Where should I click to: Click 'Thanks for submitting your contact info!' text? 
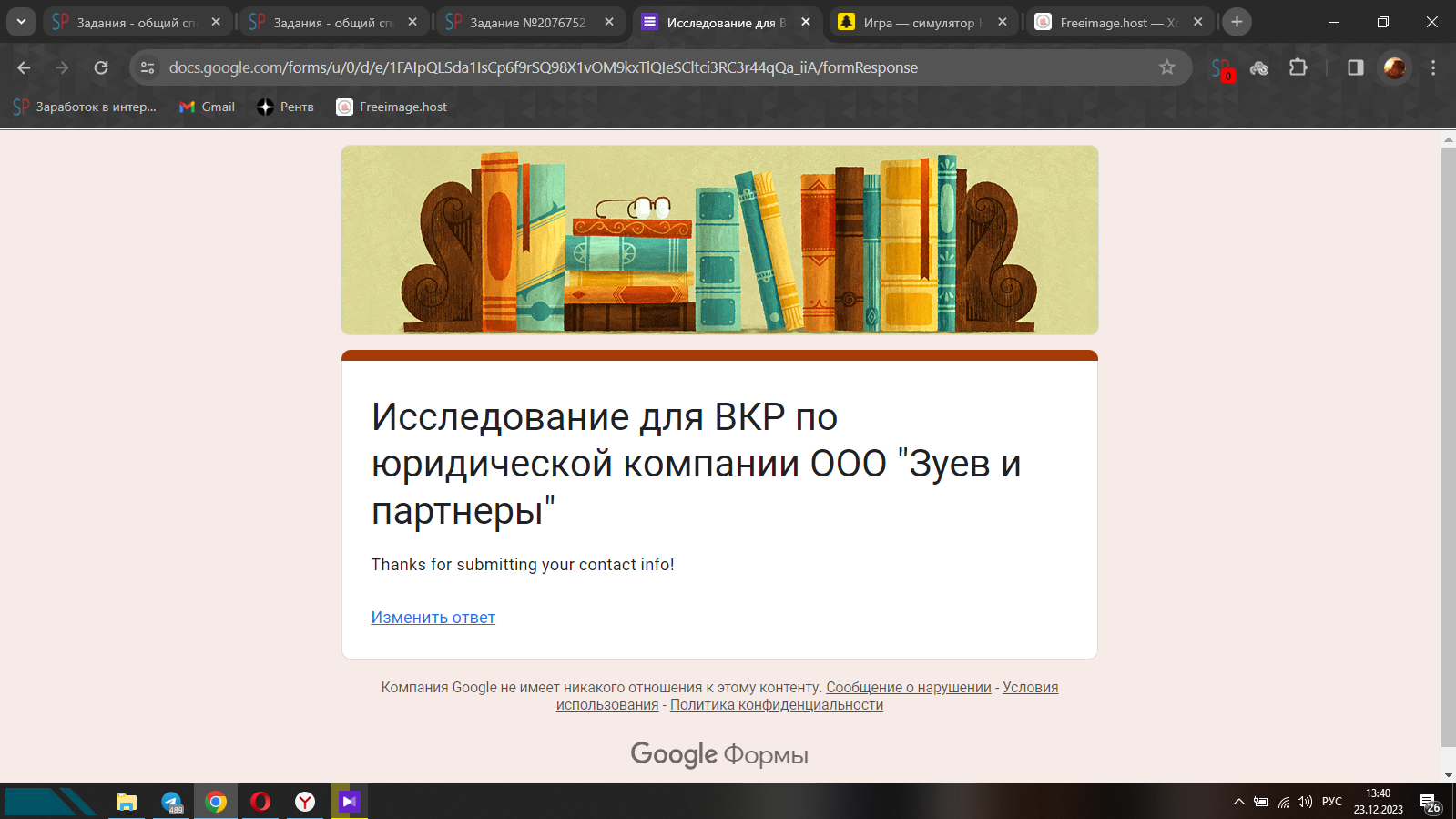(523, 565)
